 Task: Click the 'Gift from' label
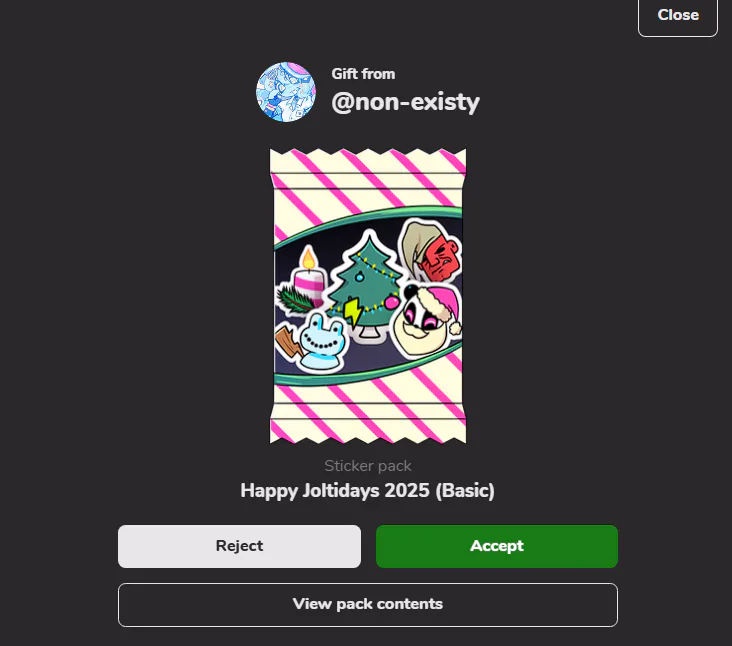(363, 74)
